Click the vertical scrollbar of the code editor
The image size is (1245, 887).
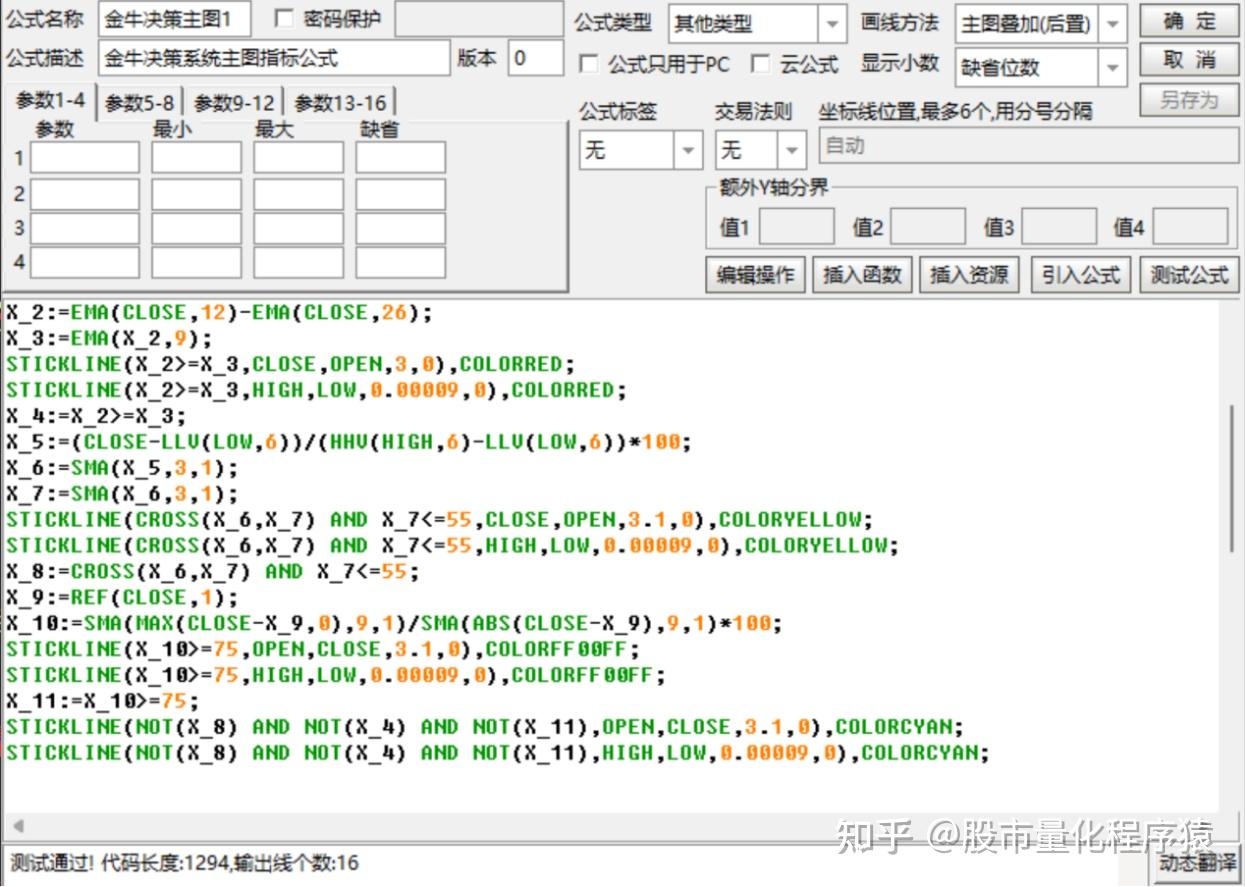tap(1230, 478)
